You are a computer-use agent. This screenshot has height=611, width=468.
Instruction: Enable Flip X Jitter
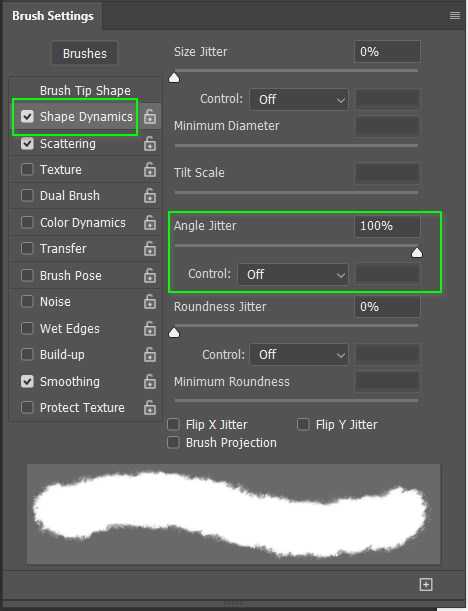(x=173, y=424)
